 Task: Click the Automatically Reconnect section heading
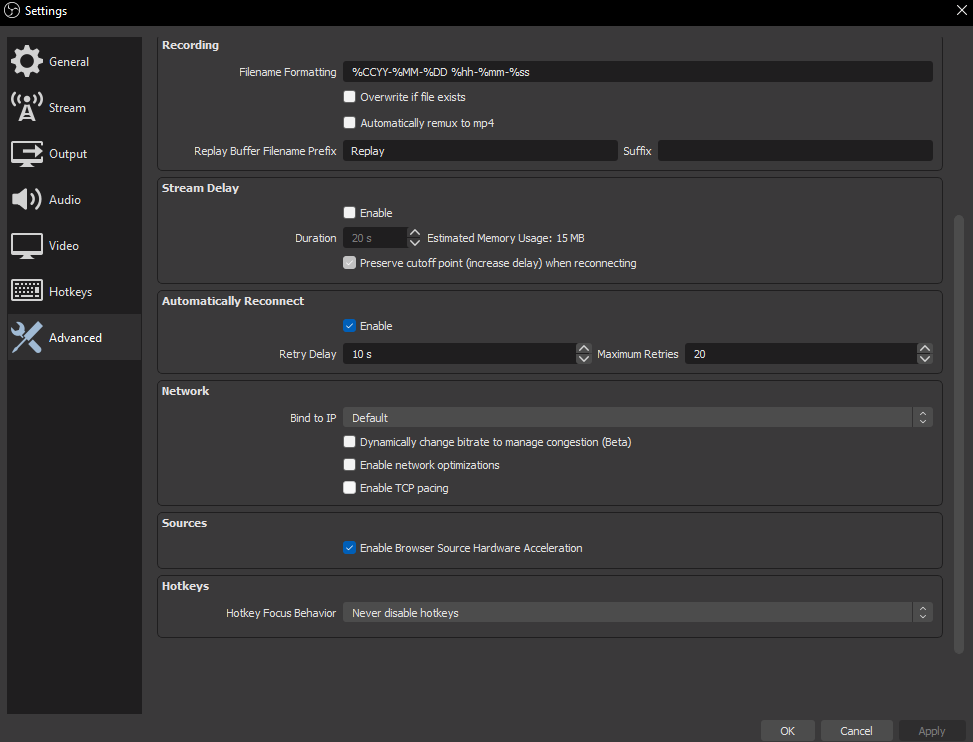coord(233,301)
